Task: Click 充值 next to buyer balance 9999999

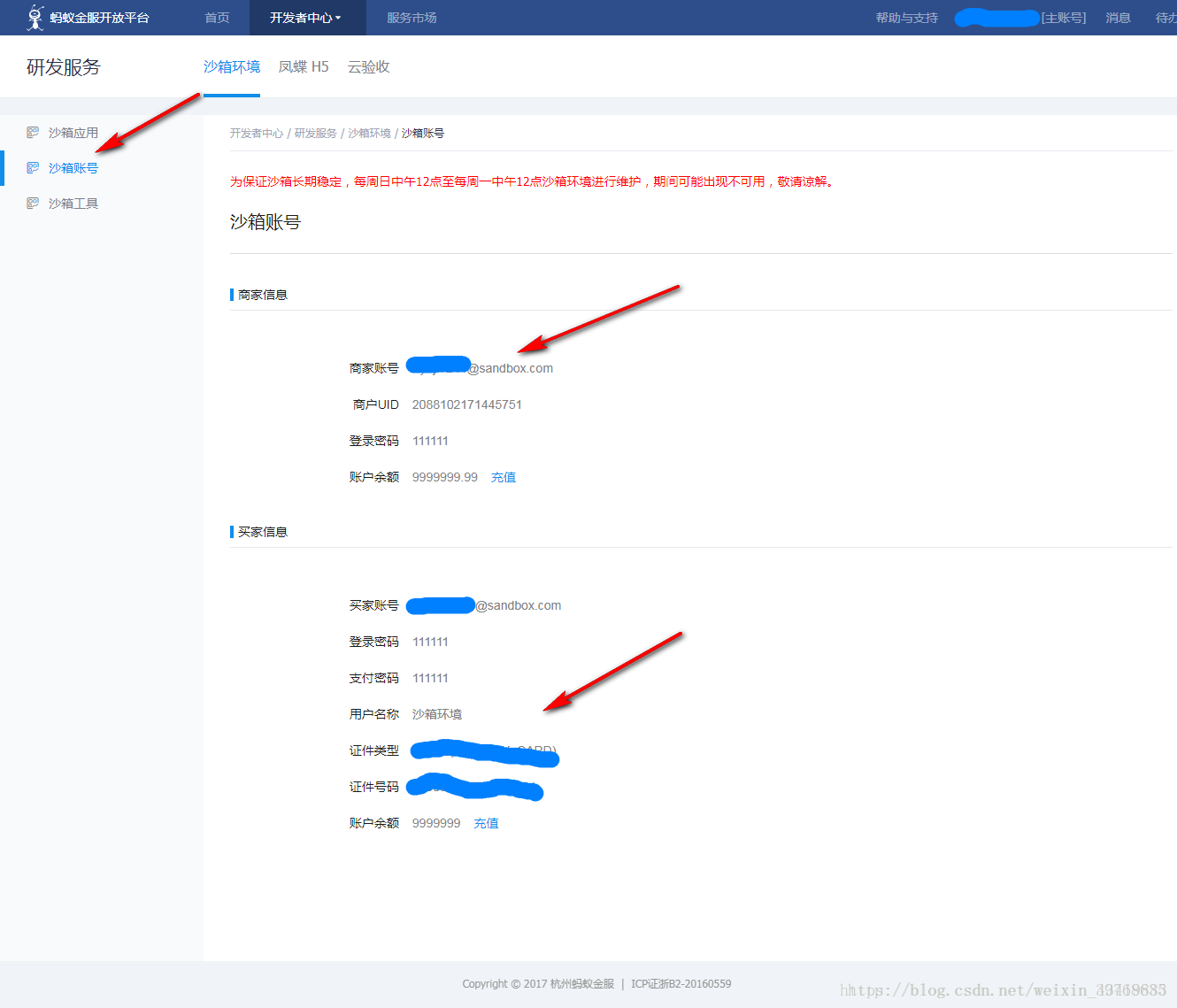Action: coord(486,823)
